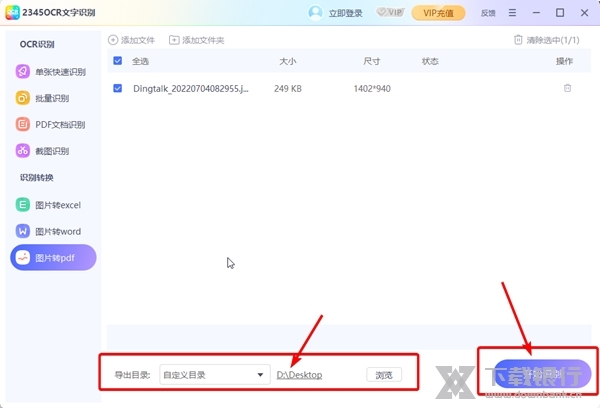Click the 尺寸 column header
600x408 pixels.
pos(372,61)
